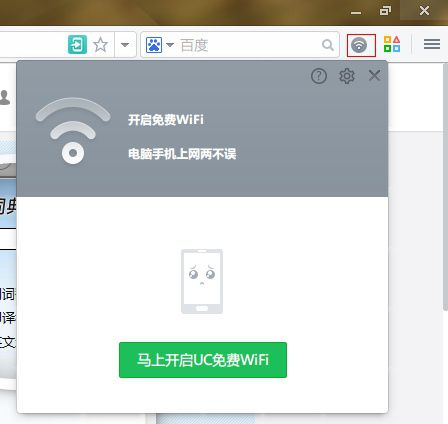Expand the address bar dropdown arrow
This screenshot has height=424, width=448.
point(125,44)
